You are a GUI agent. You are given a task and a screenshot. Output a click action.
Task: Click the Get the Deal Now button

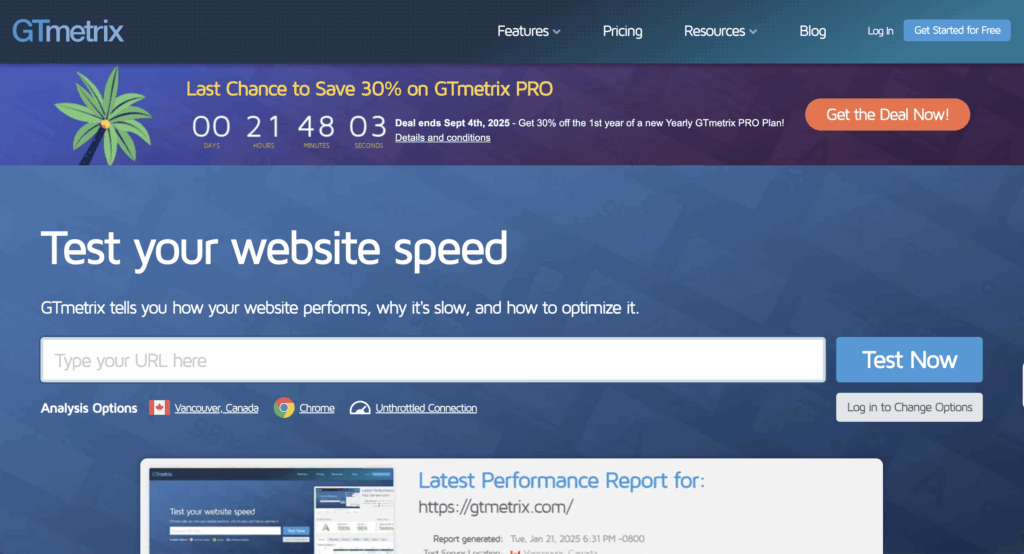pos(887,115)
